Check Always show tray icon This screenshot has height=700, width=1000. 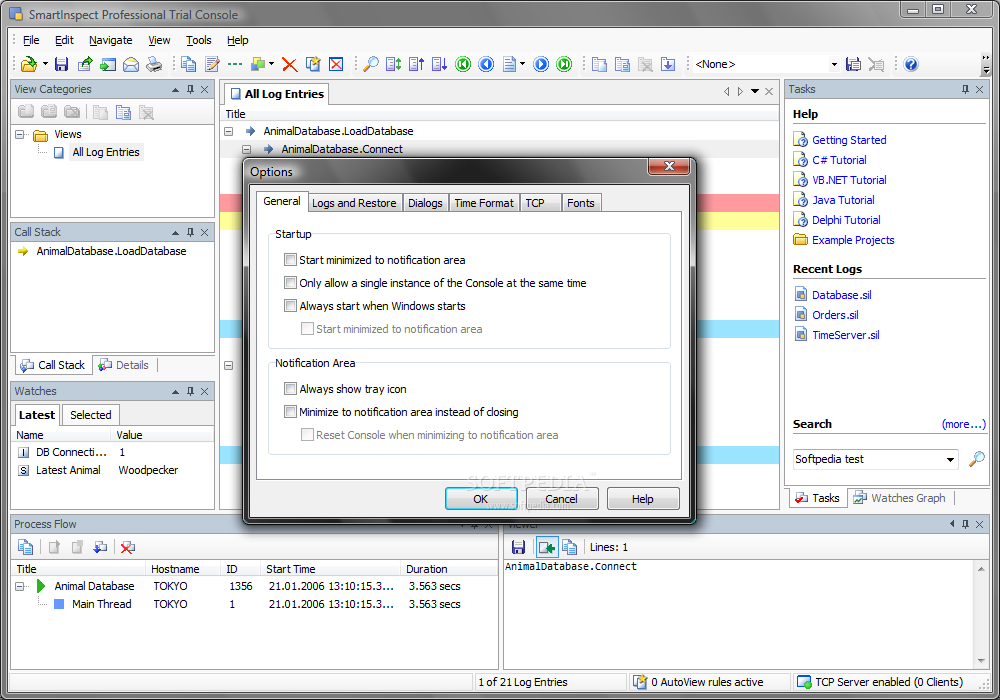pos(290,388)
